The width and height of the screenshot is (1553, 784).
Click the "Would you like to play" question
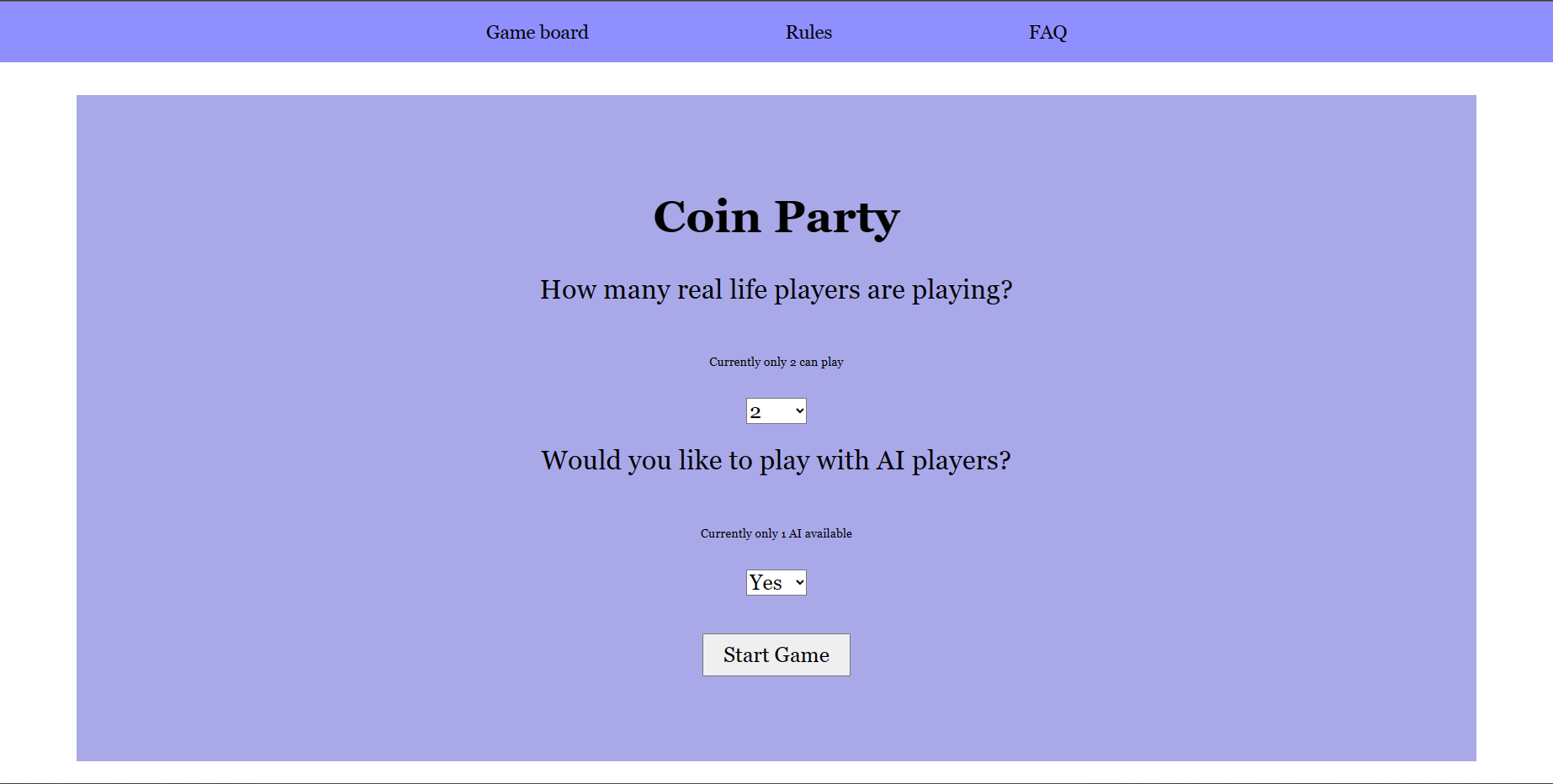click(776, 460)
